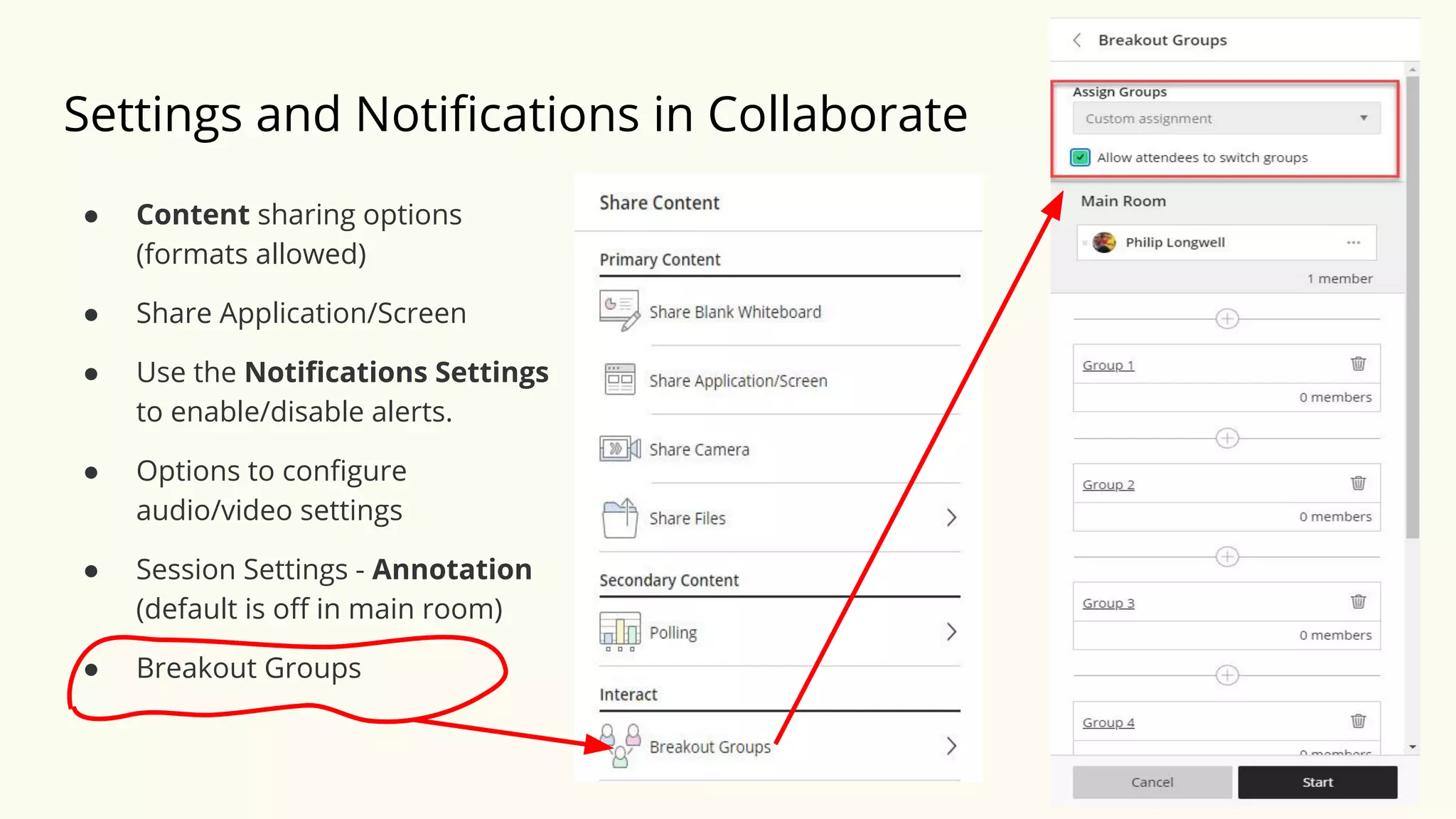Image resolution: width=1456 pixels, height=819 pixels.
Task: Add a group using plus above Group 1
Action: (x=1227, y=318)
